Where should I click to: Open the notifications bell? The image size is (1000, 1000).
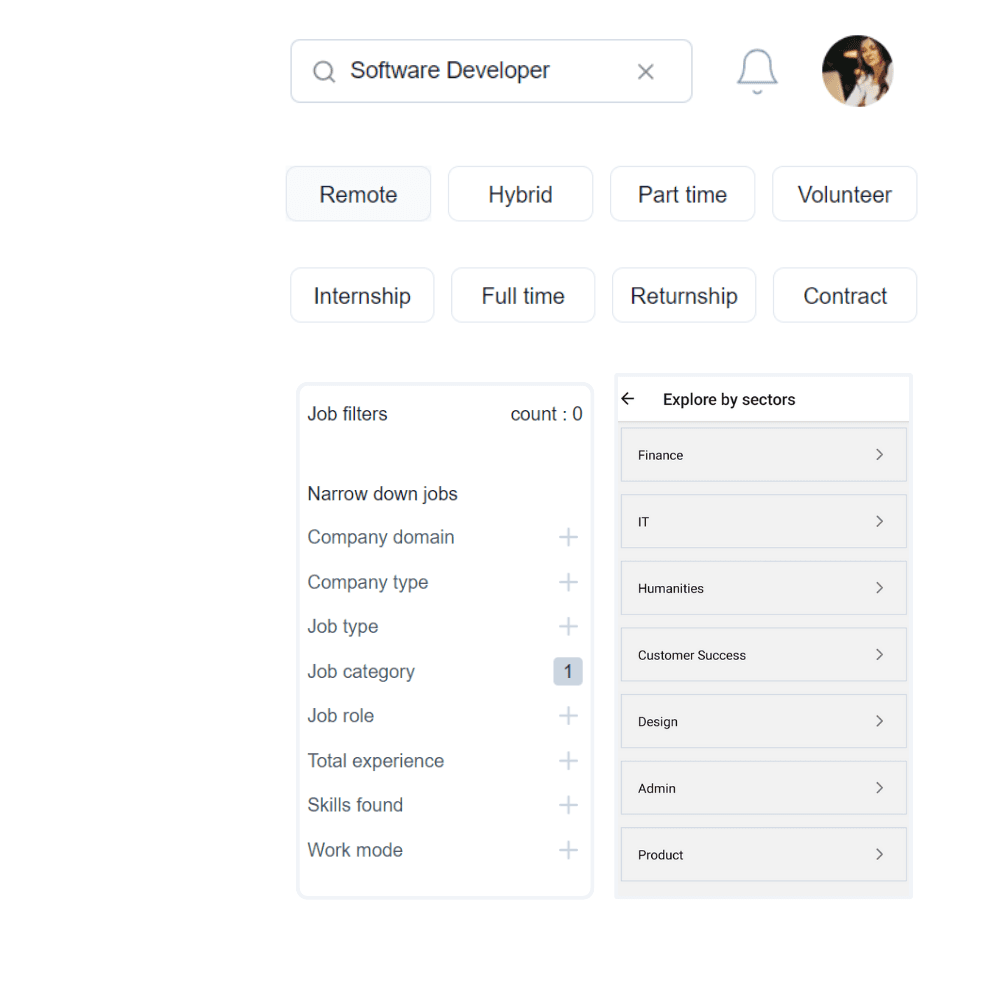(757, 71)
